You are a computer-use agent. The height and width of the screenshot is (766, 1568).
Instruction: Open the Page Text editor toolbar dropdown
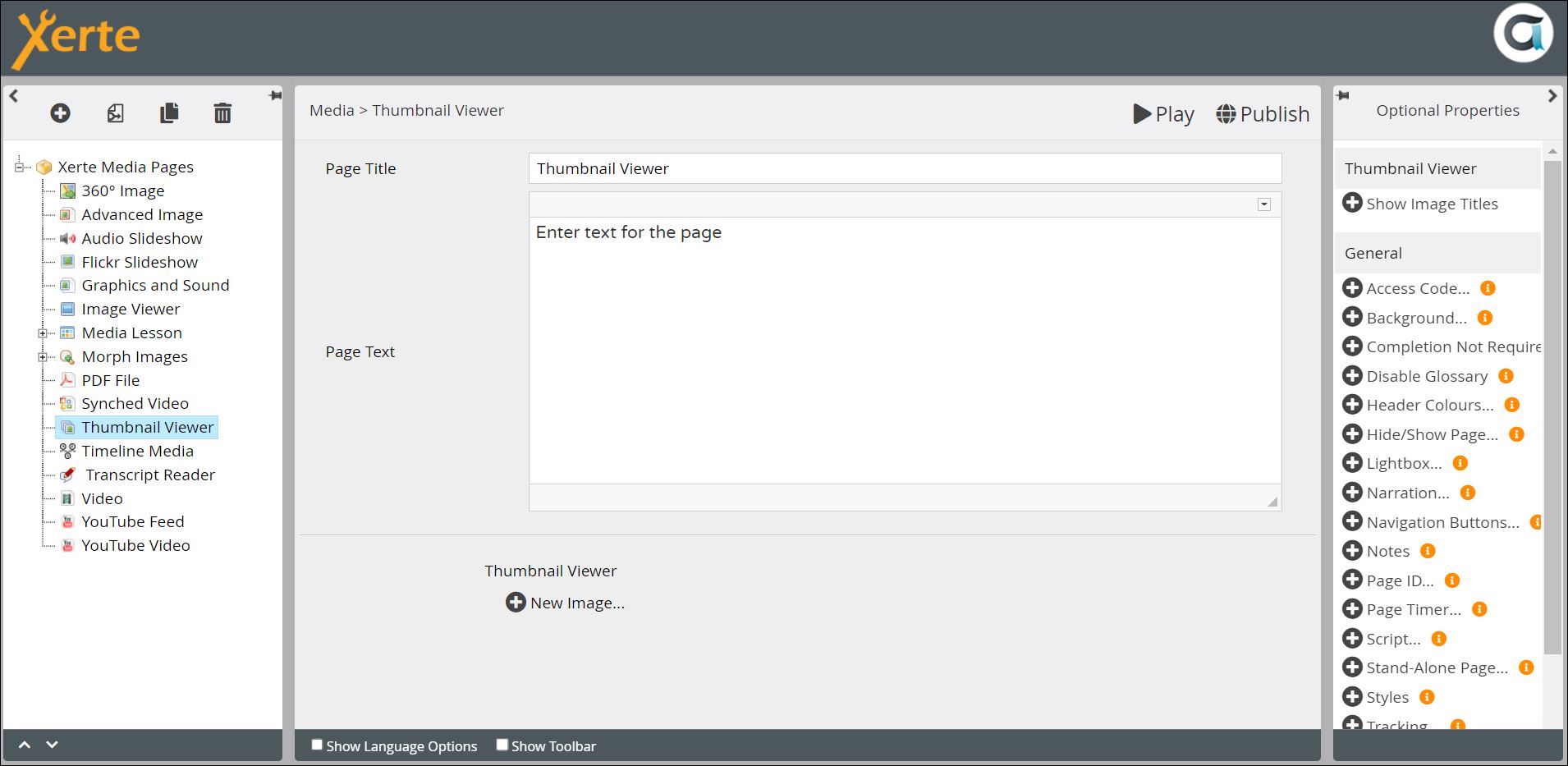1264,204
